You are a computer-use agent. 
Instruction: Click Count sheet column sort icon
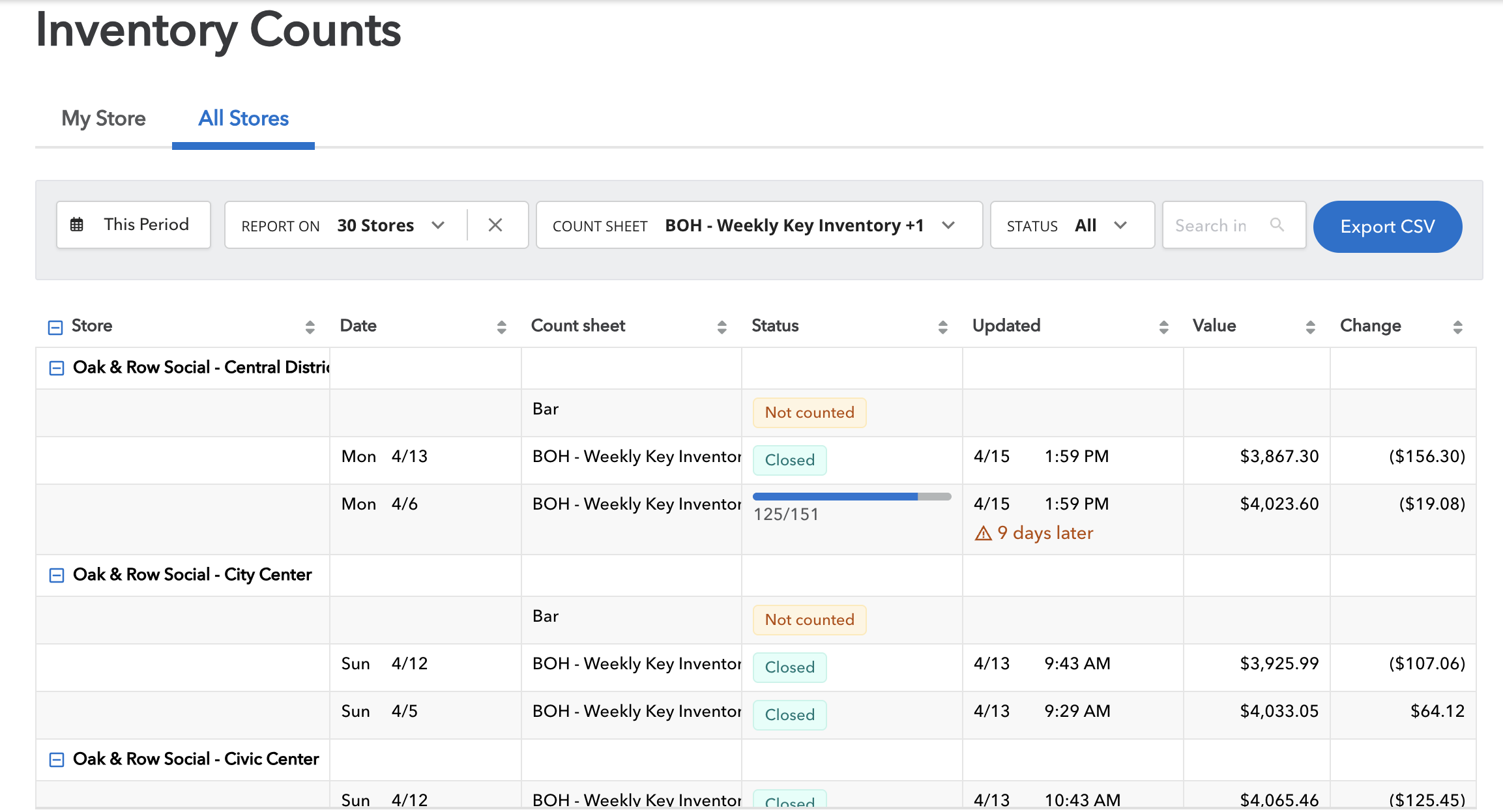[722, 326]
